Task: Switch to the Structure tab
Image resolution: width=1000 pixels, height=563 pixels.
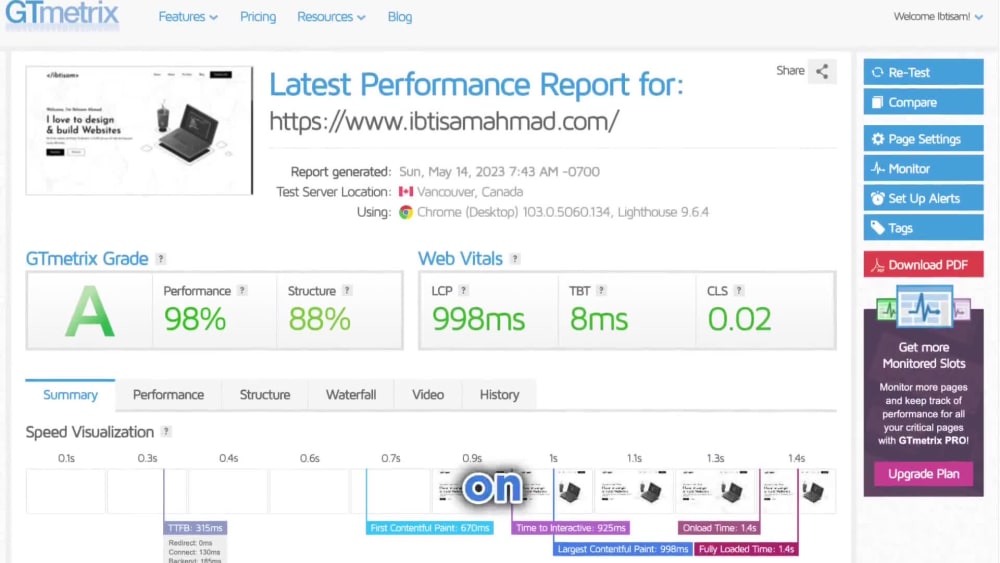Action: click(x=265, y=395)
